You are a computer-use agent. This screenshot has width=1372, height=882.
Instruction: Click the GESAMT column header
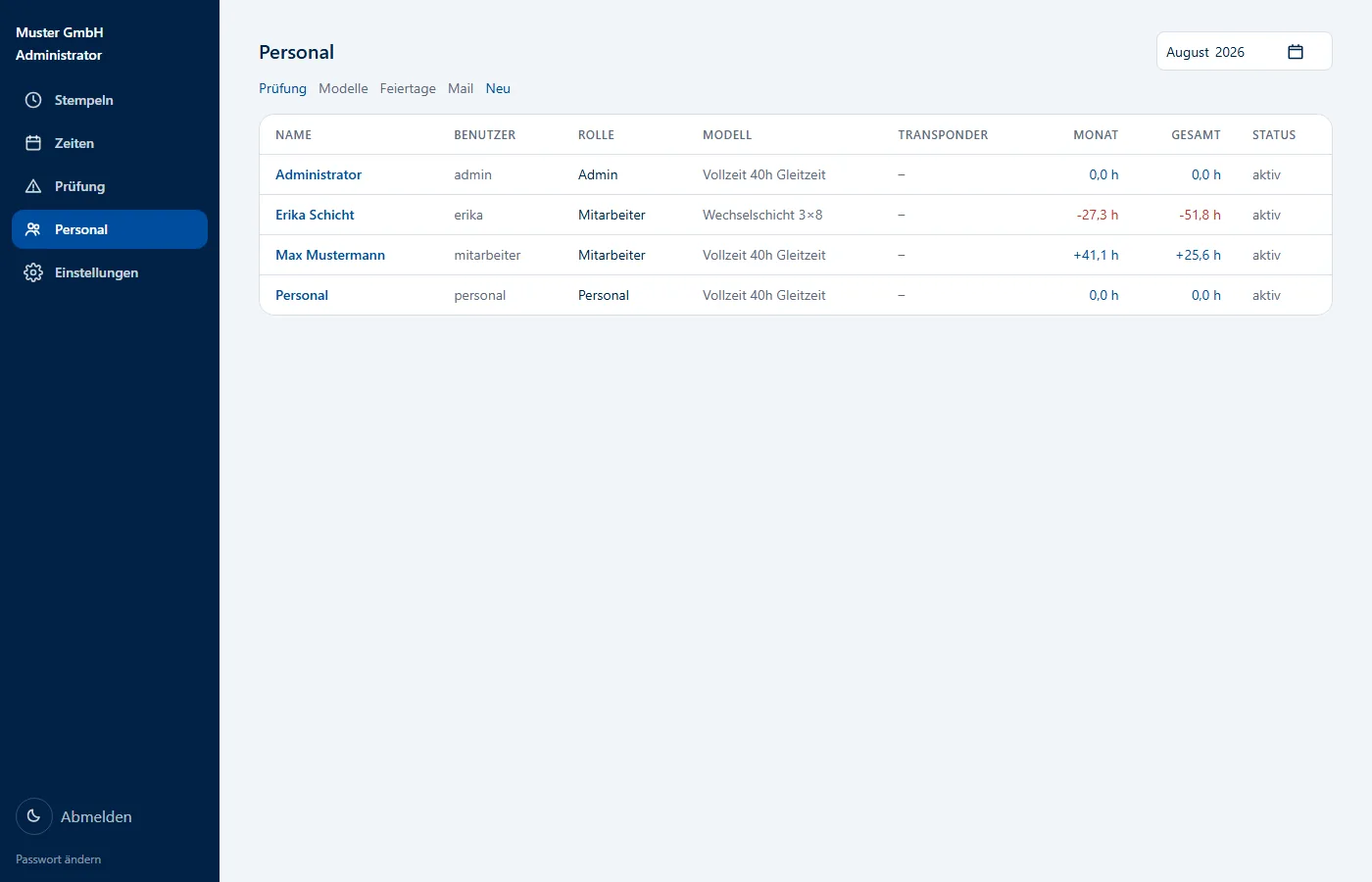(1196, 135)
